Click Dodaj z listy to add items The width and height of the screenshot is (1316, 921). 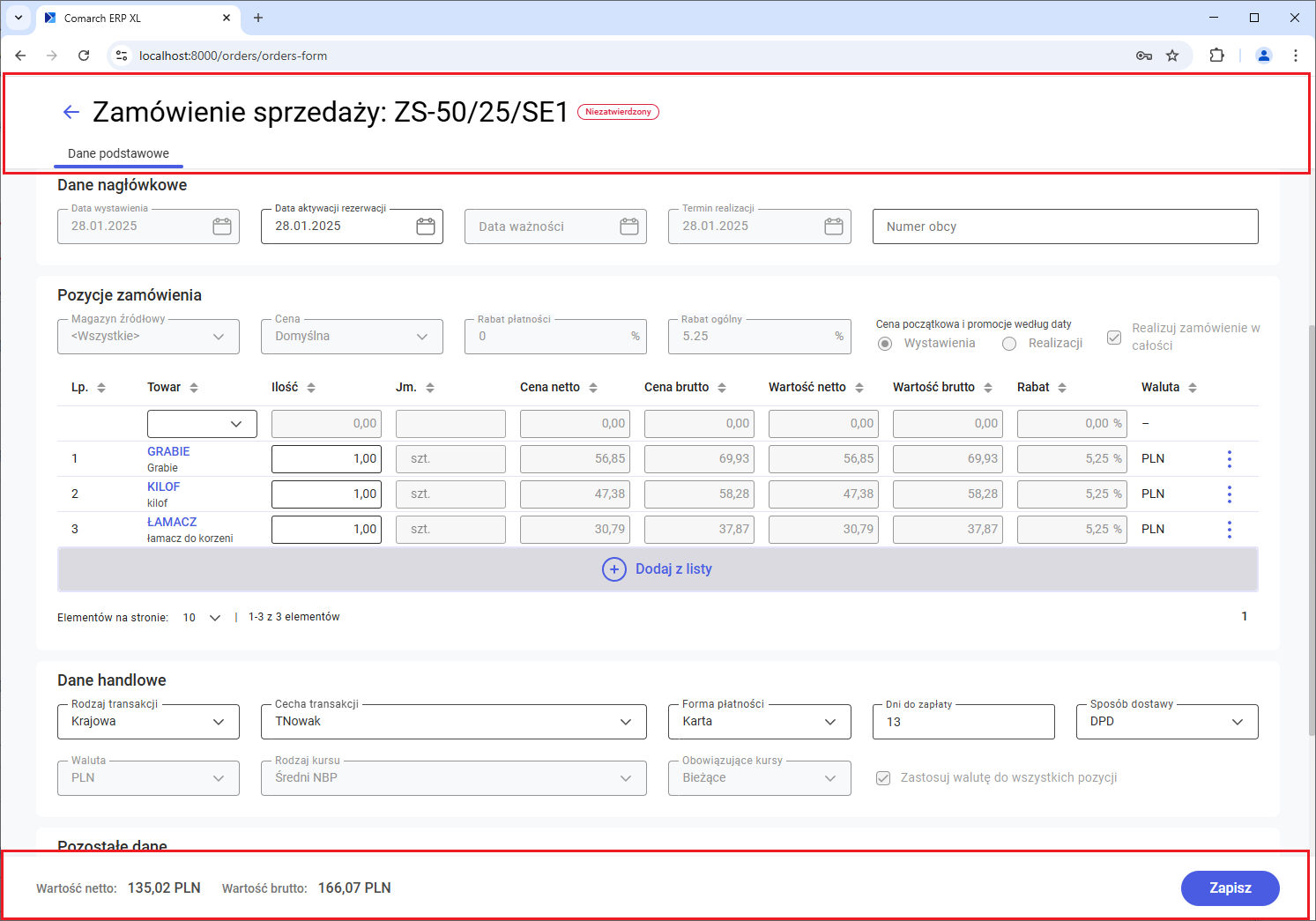tap(658, 569)
